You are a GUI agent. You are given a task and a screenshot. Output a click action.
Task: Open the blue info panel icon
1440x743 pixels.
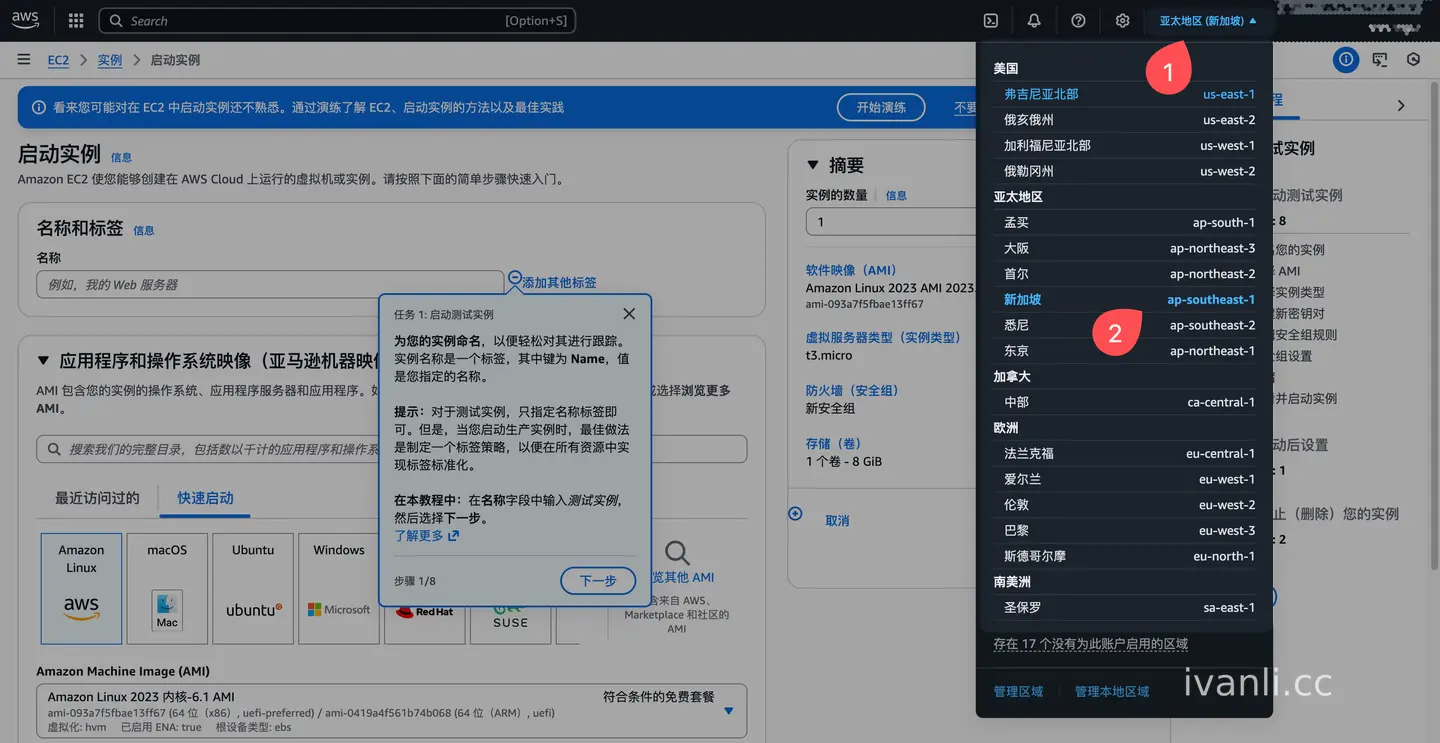click(x=1346, y=60)
